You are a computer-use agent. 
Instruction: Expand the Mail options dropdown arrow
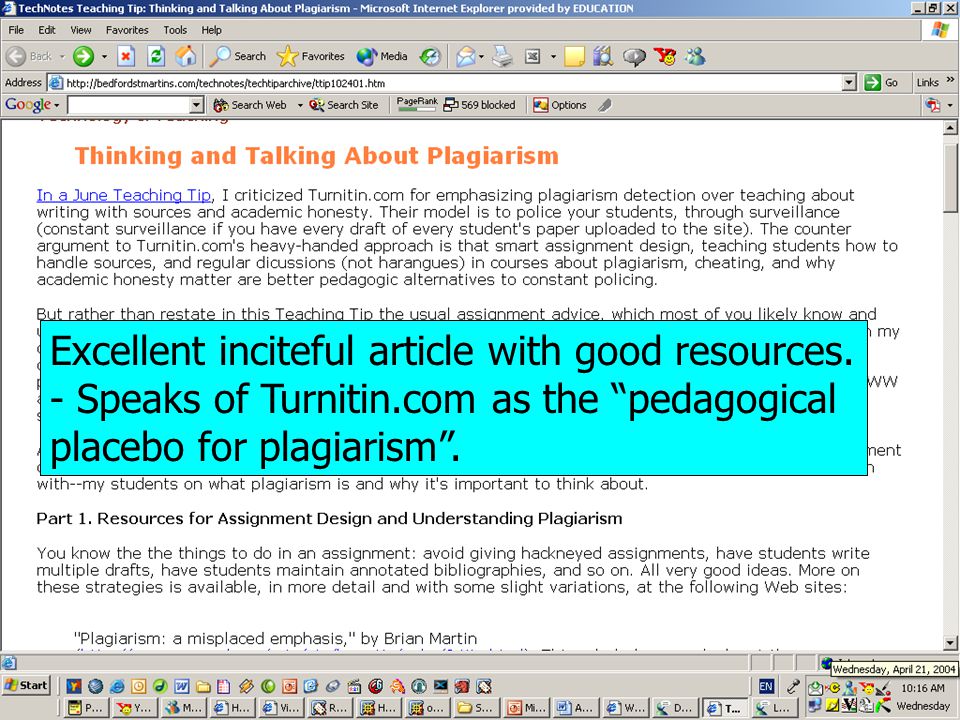pyautogui.click(x=481, y=56)
